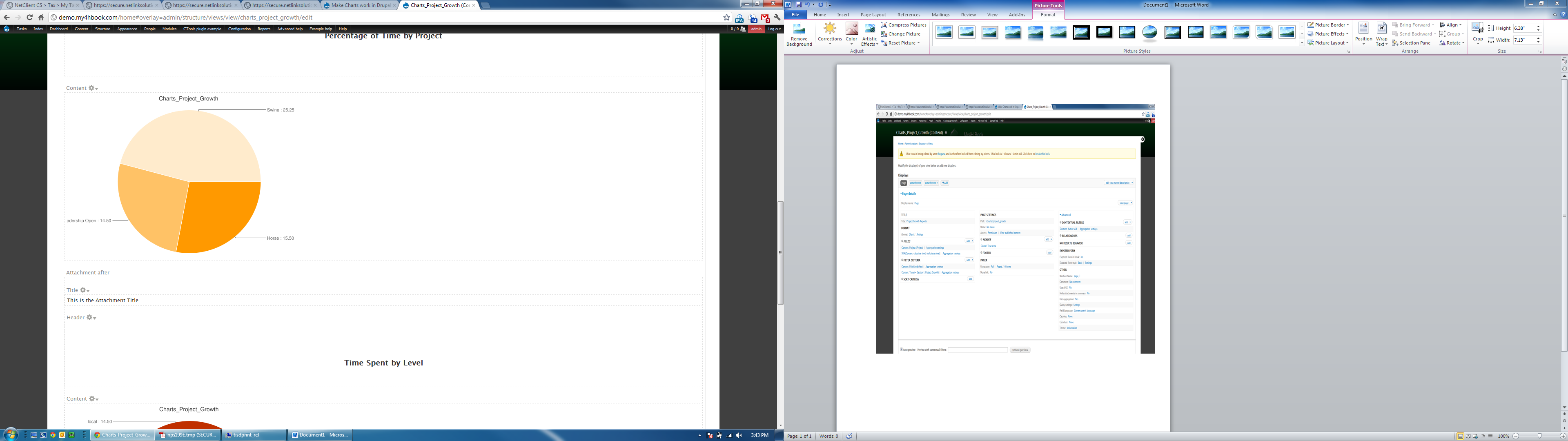Minimize the Word ribbon with the caret

1555,15
